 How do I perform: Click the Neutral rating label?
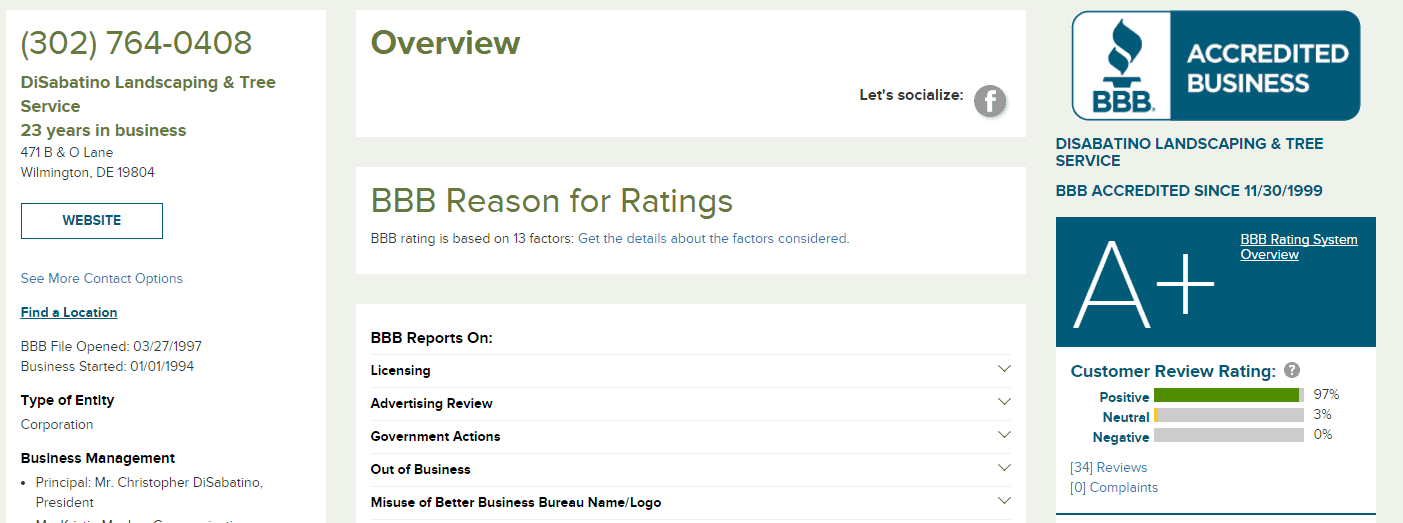(x=1126, y=417)
